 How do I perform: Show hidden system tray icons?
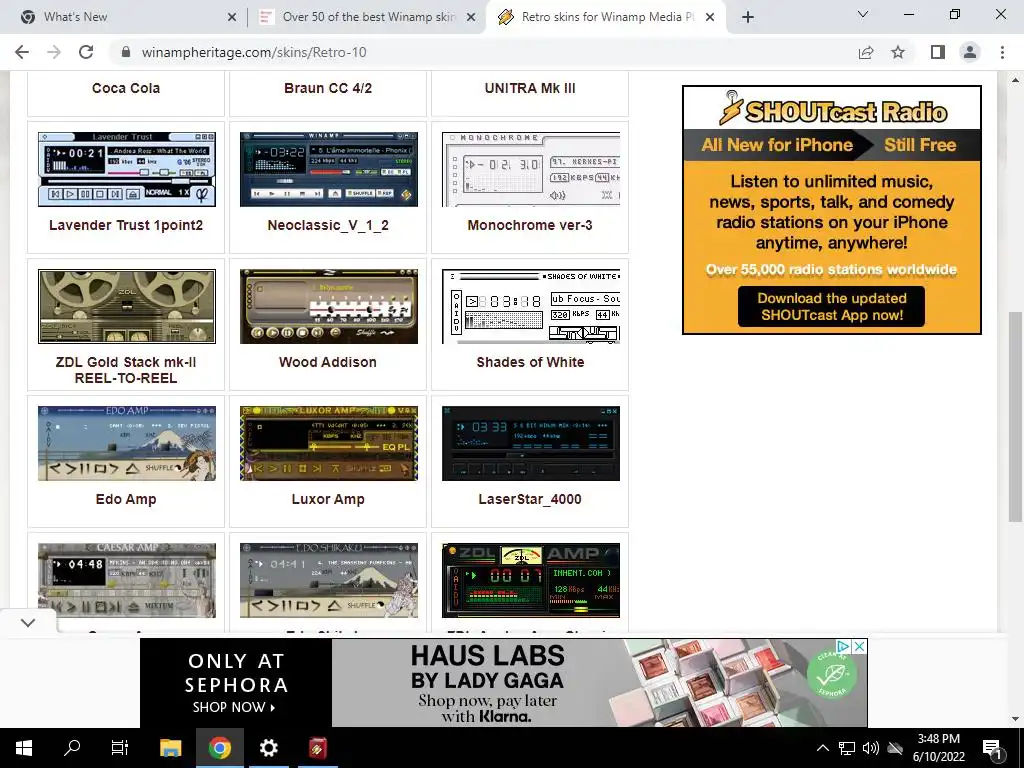tap(823, 748)
